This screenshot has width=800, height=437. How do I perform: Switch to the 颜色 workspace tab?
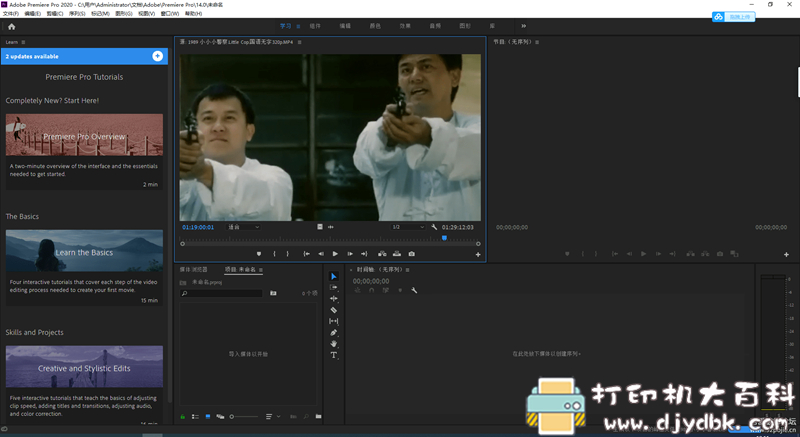tap(375, 26)
